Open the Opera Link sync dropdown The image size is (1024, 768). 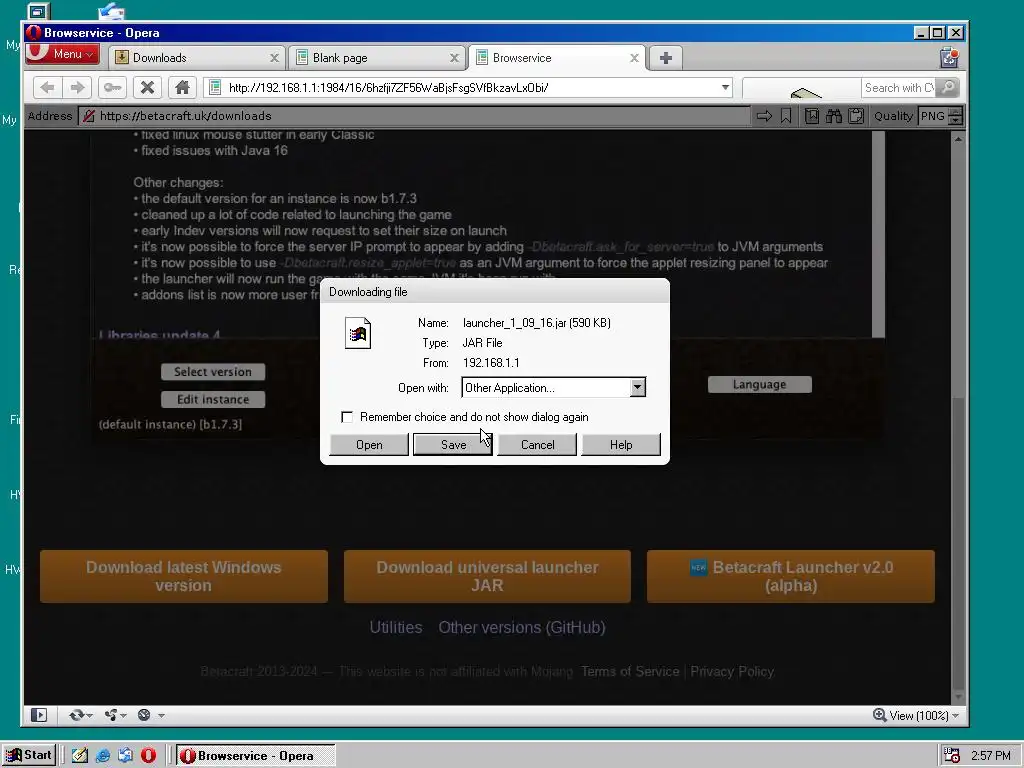click(80, 715)
